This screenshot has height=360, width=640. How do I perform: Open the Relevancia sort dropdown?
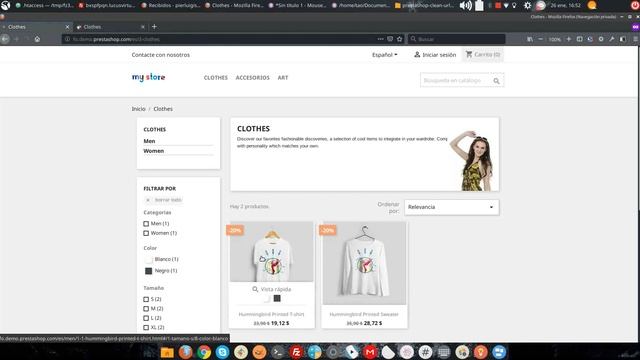(451, 207)
